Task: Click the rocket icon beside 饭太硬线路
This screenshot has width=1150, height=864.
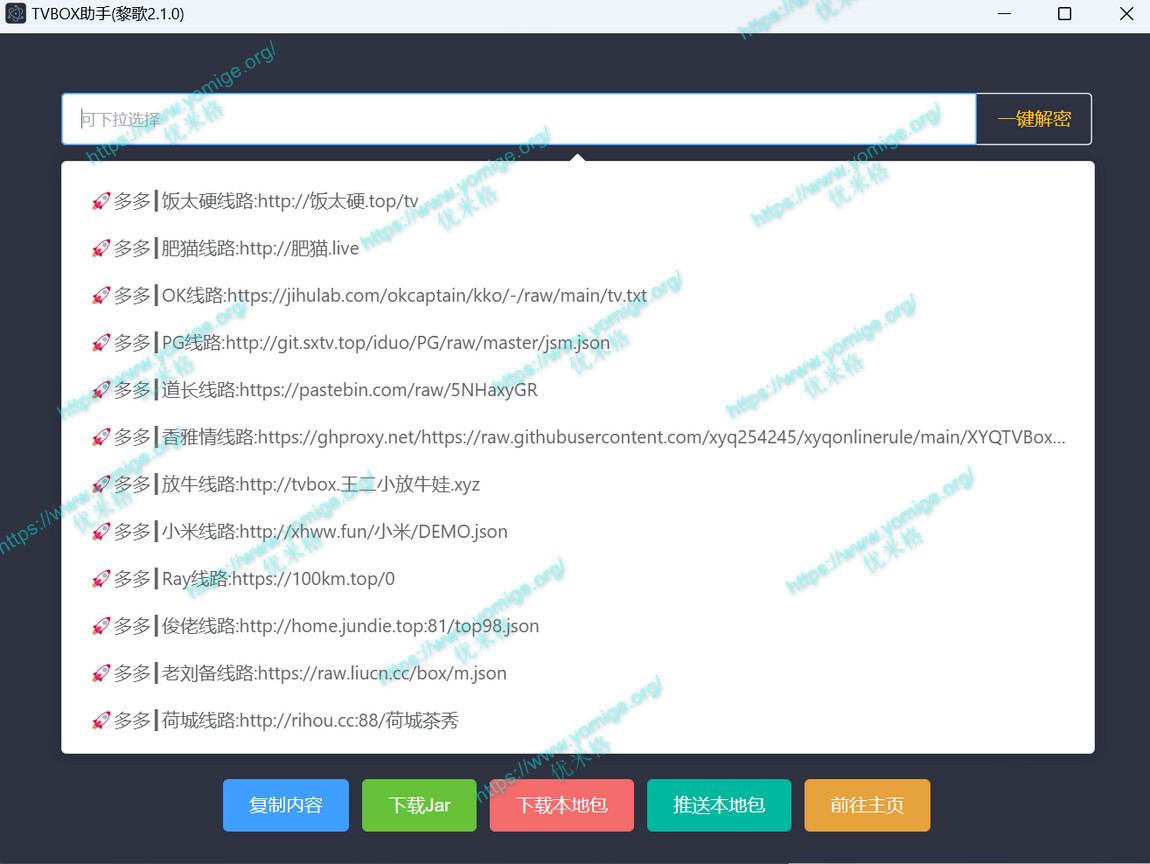Action: click(100, 201)
